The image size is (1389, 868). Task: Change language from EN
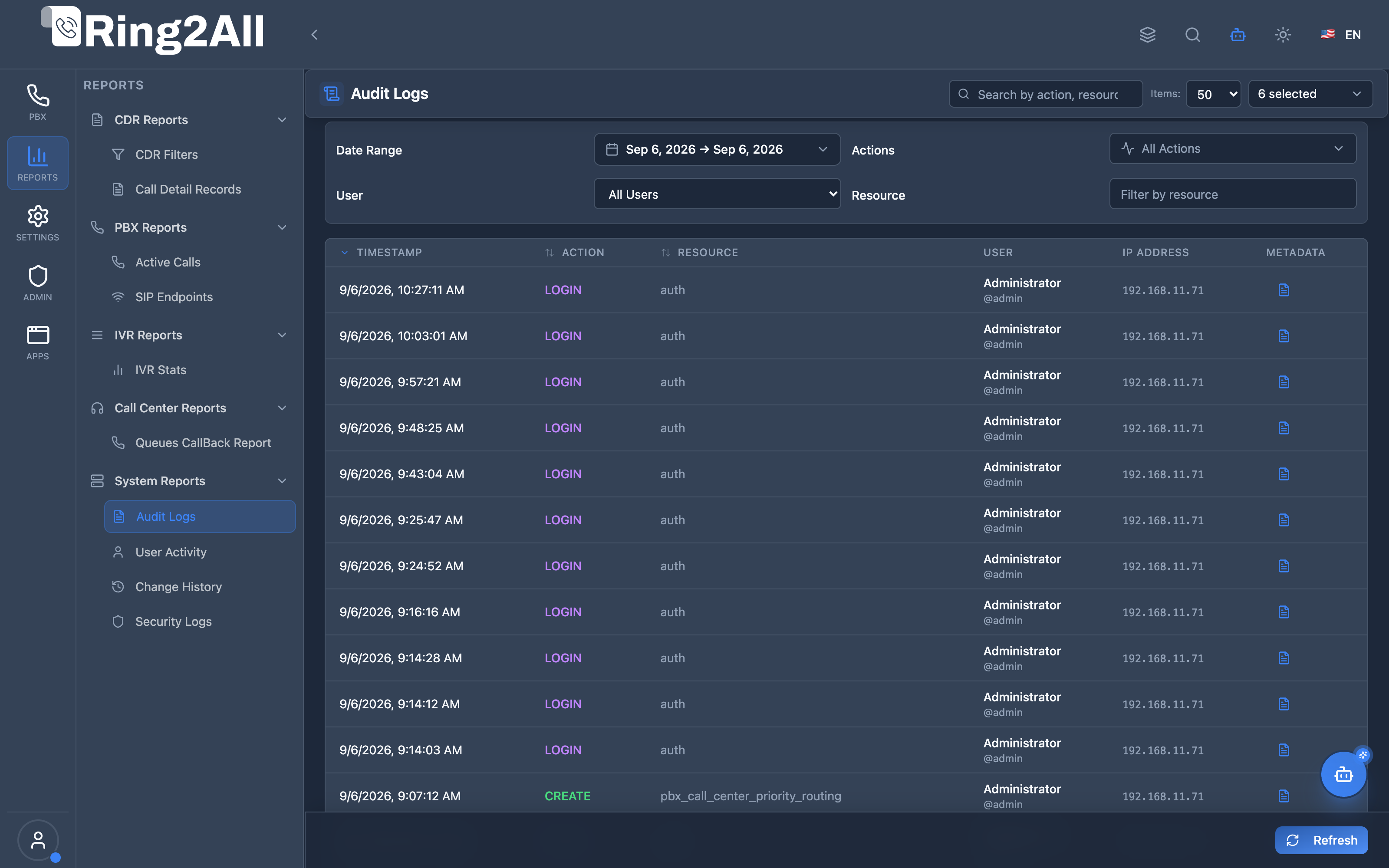1341,35
